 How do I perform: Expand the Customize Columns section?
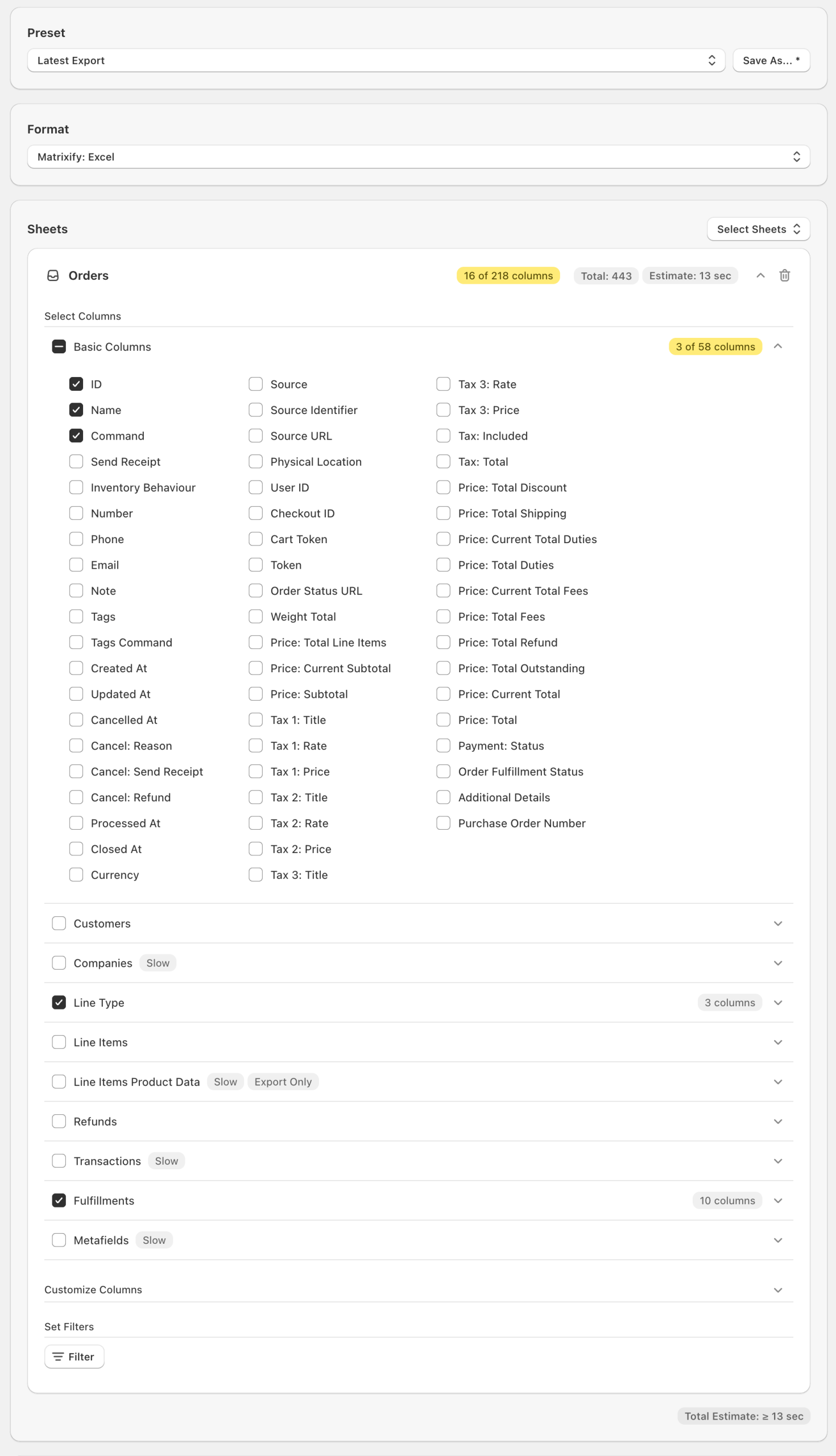tap(777, 1290)
